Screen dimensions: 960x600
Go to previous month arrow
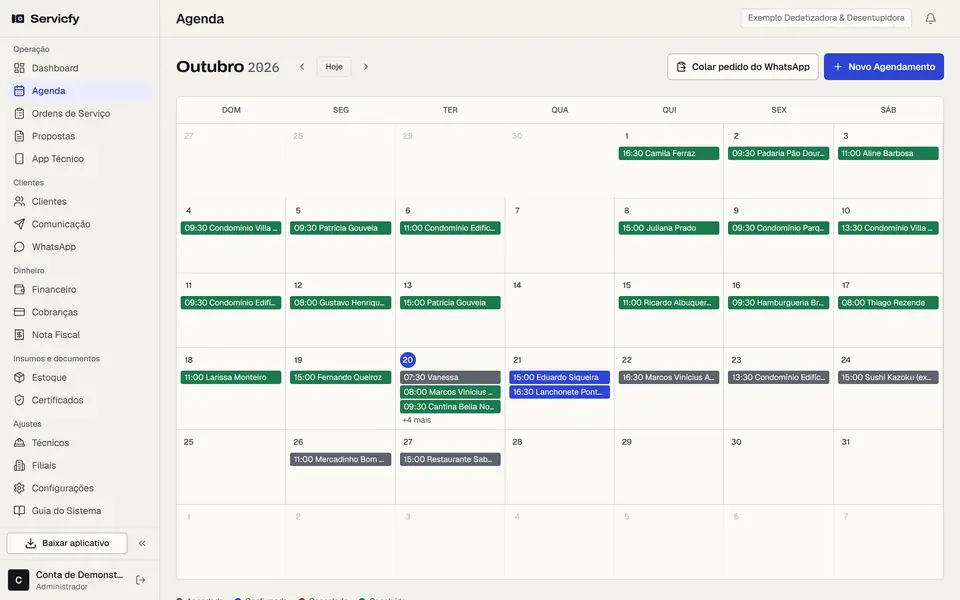click(302, 67)
